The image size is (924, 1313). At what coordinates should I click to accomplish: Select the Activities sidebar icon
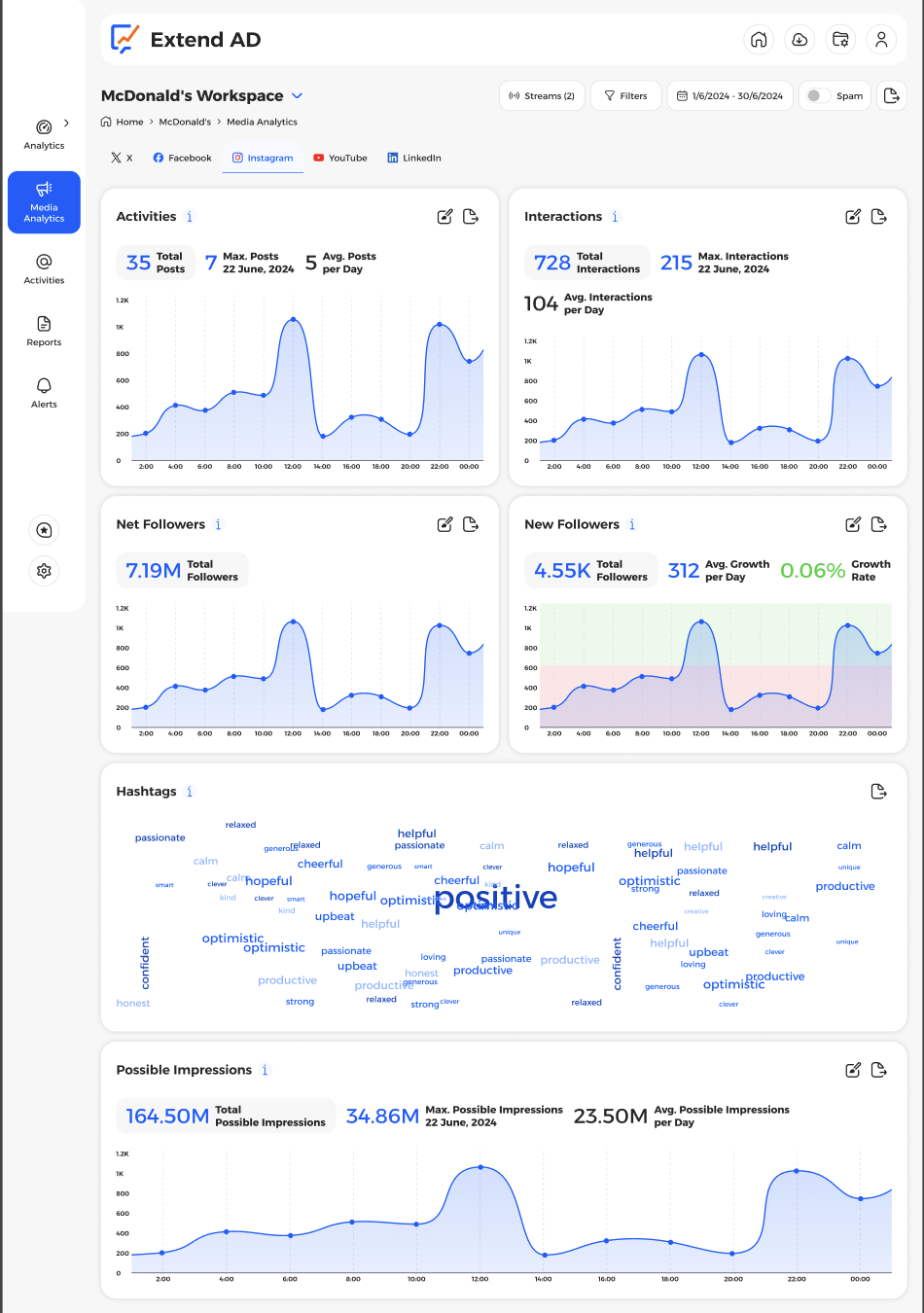coord(44,269)
